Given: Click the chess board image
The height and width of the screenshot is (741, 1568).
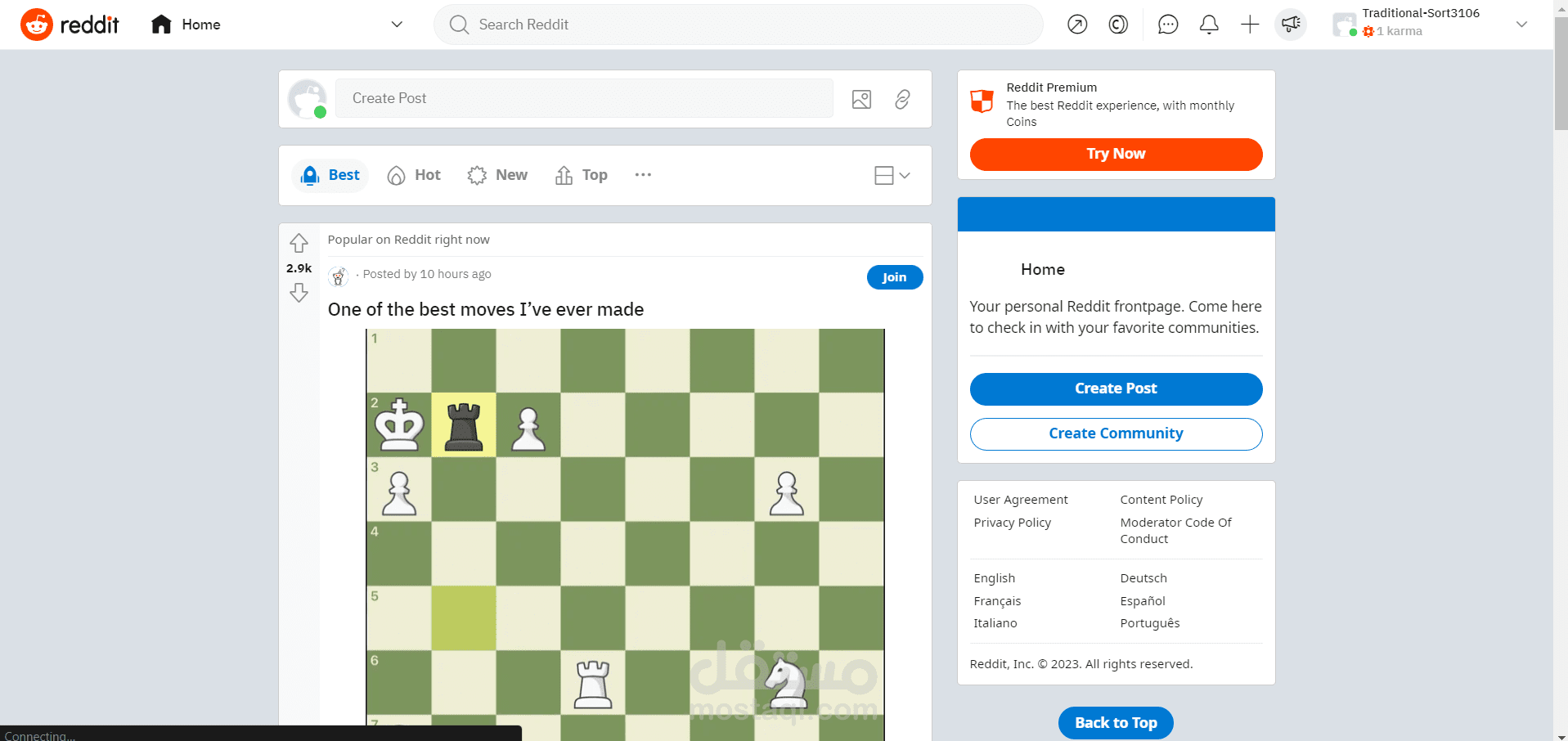Looking at the screenshot, I should [x=625, y=535].
